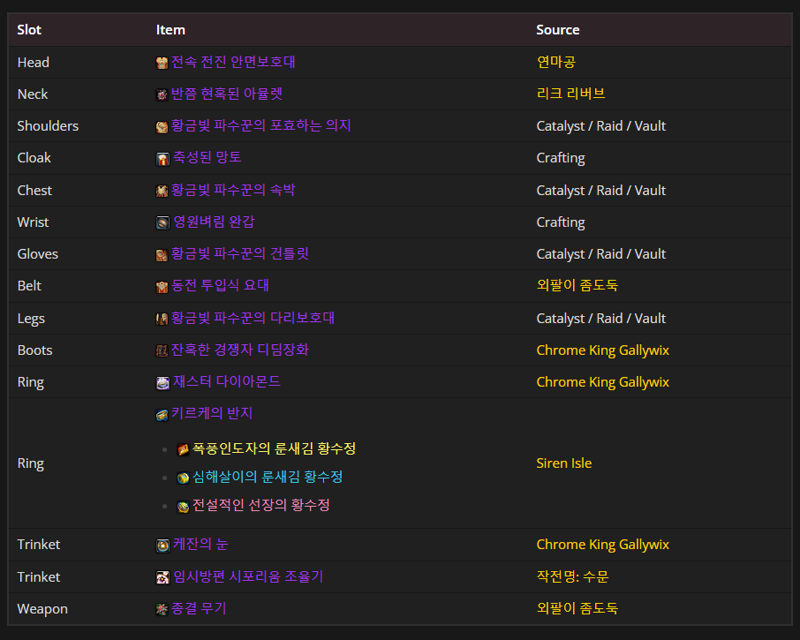The width and height of the screenshot is (800, 640).
Task: Follow the 연마공 source link
Action: 556,62
